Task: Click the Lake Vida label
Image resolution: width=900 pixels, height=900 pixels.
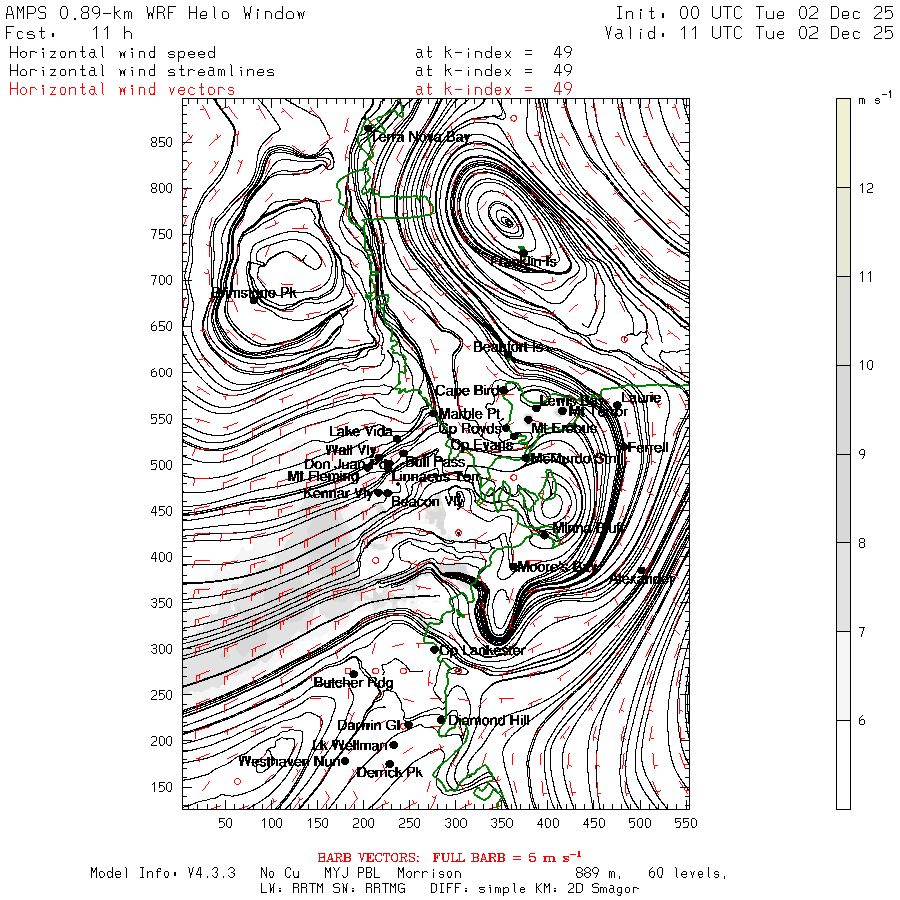Action: coord(359,431)
